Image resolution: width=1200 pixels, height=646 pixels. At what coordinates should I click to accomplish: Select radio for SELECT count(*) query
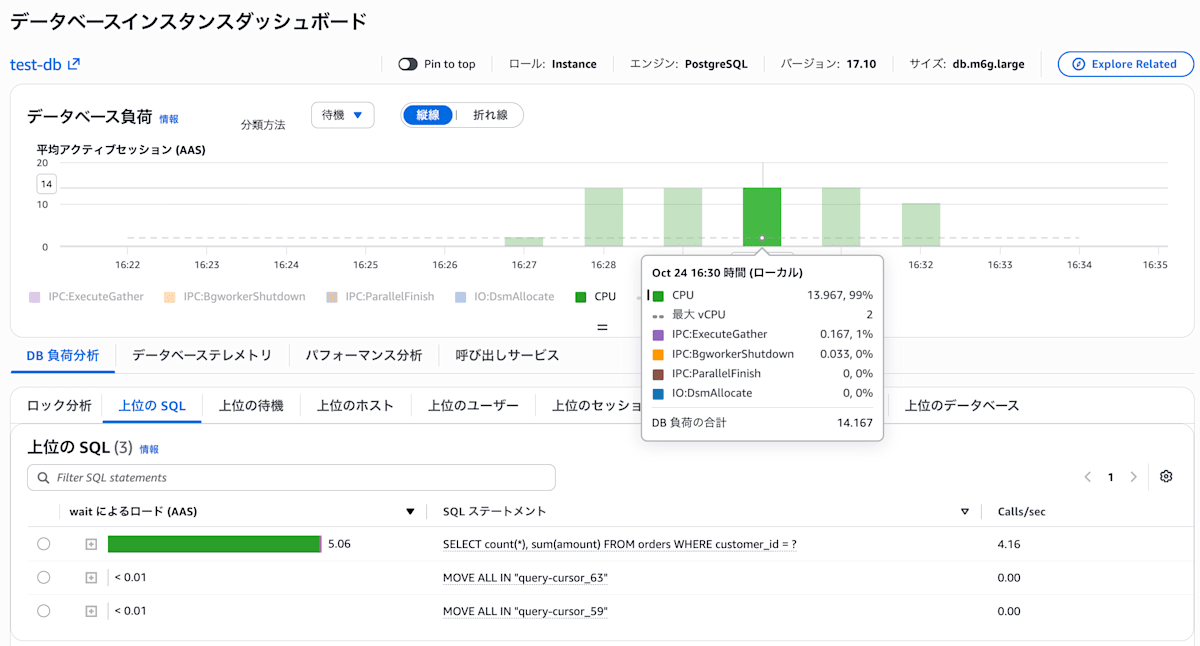[43, 544]
